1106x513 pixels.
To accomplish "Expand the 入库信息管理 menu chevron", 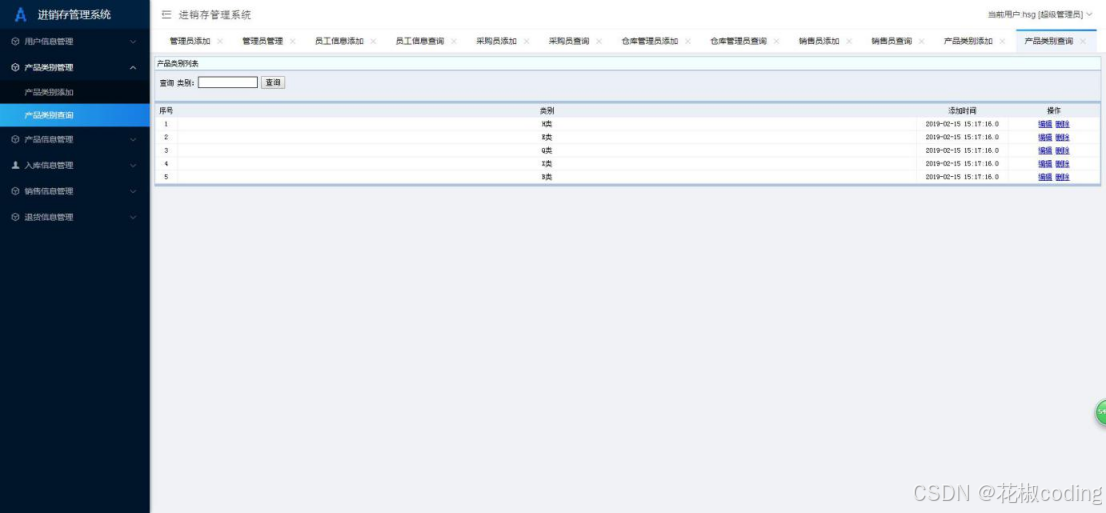I will coord(133,165).
